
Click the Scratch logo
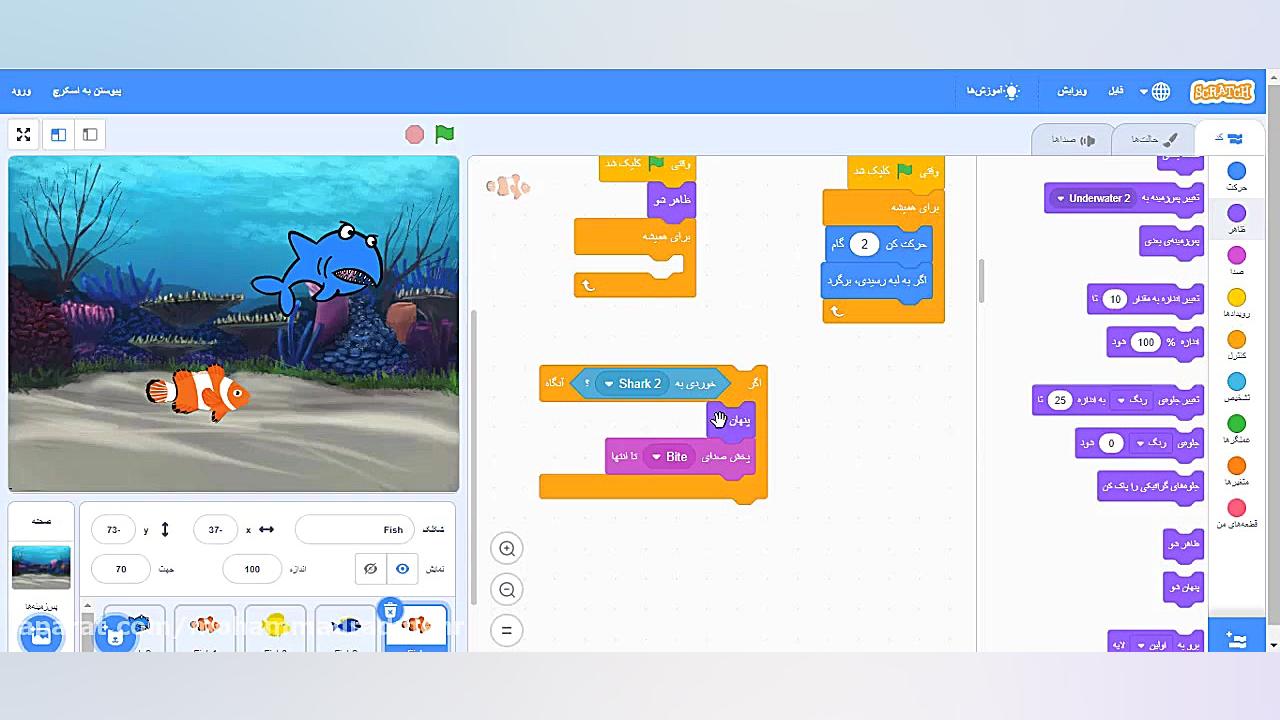(1222, 91)
